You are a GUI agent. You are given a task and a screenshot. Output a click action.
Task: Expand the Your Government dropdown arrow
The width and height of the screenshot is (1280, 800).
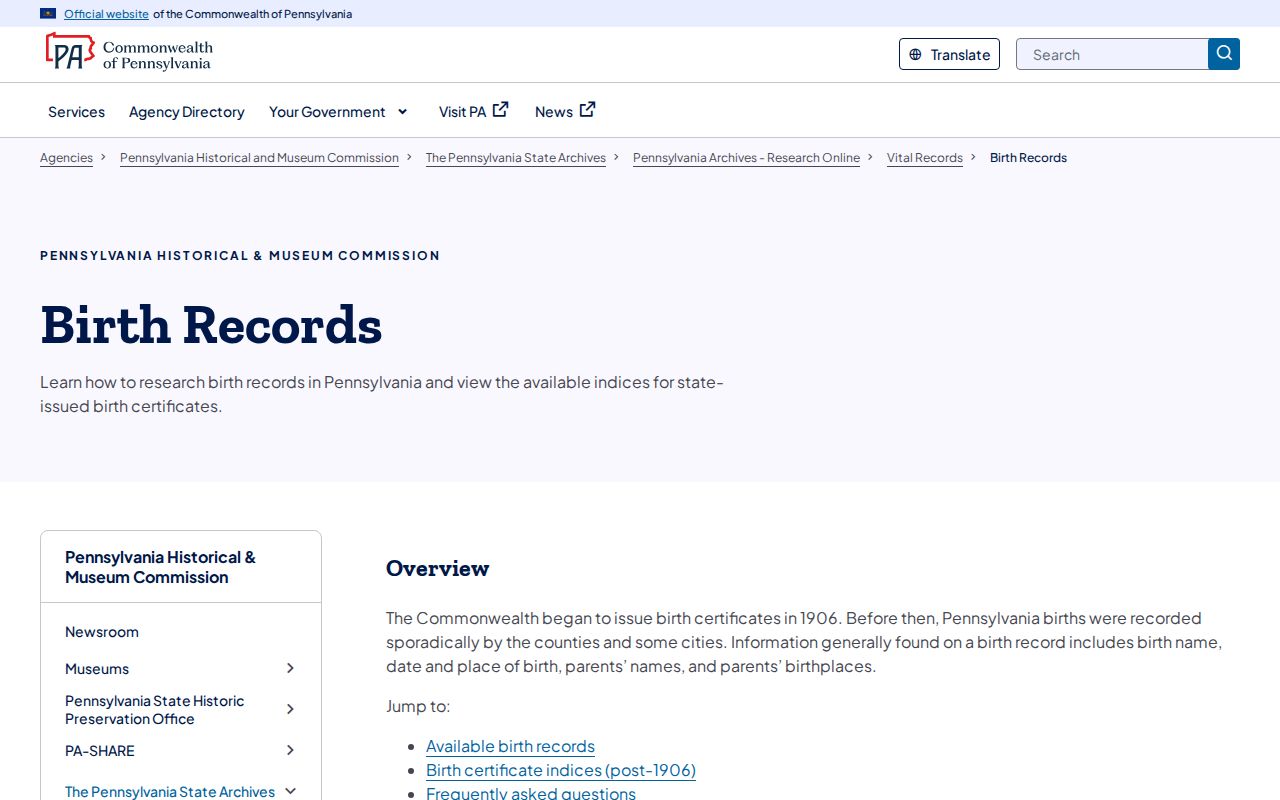click(402, 112)
